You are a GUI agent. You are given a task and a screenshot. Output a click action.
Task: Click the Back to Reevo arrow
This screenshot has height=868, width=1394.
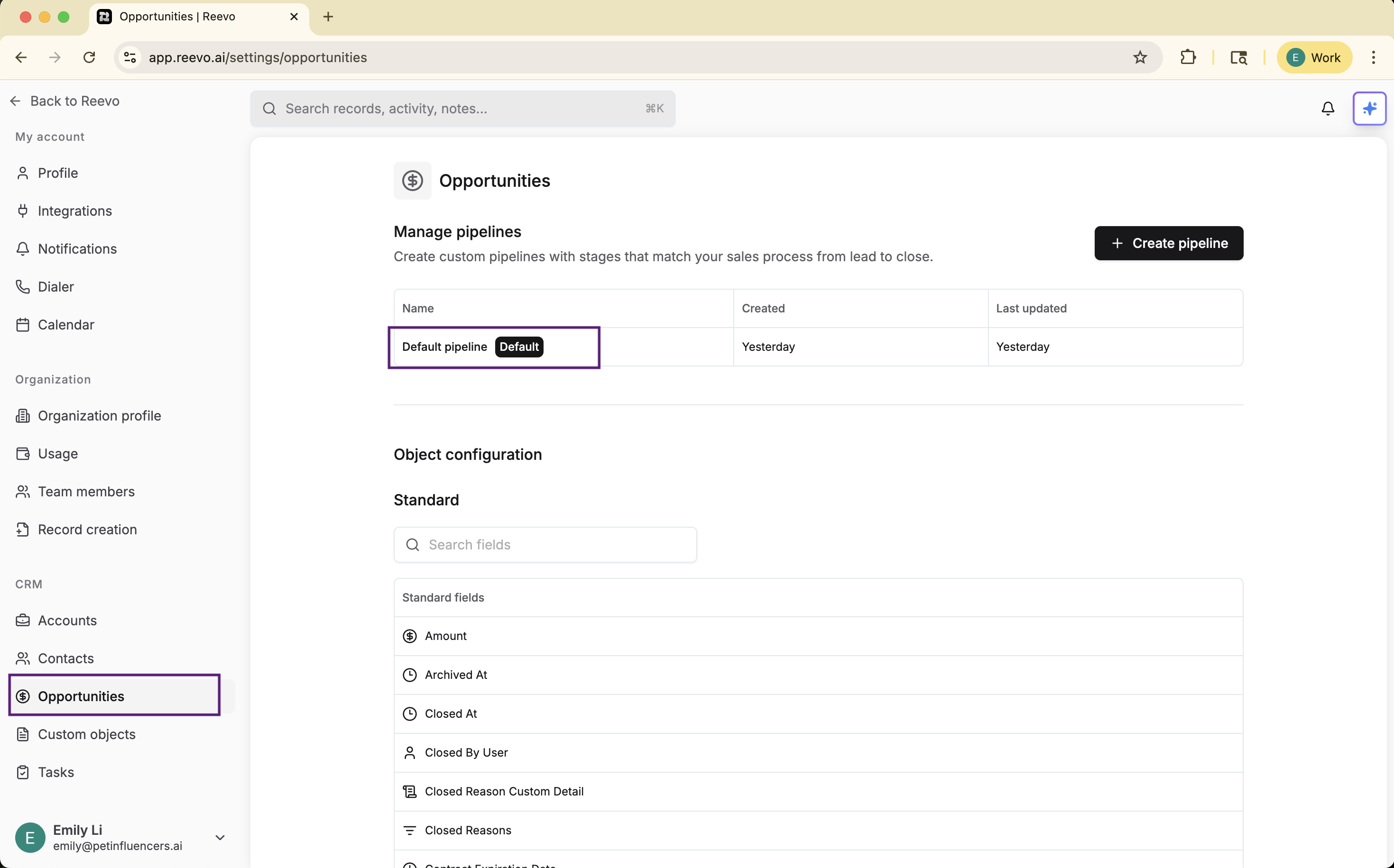(x=16, y=101)
